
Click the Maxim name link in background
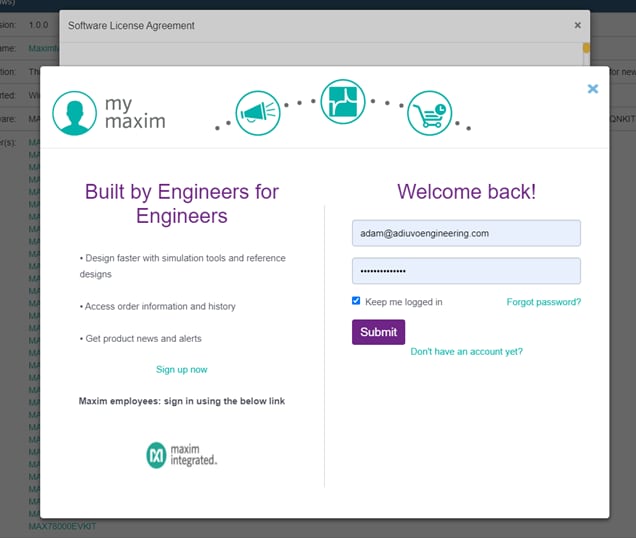coord(42,48)
